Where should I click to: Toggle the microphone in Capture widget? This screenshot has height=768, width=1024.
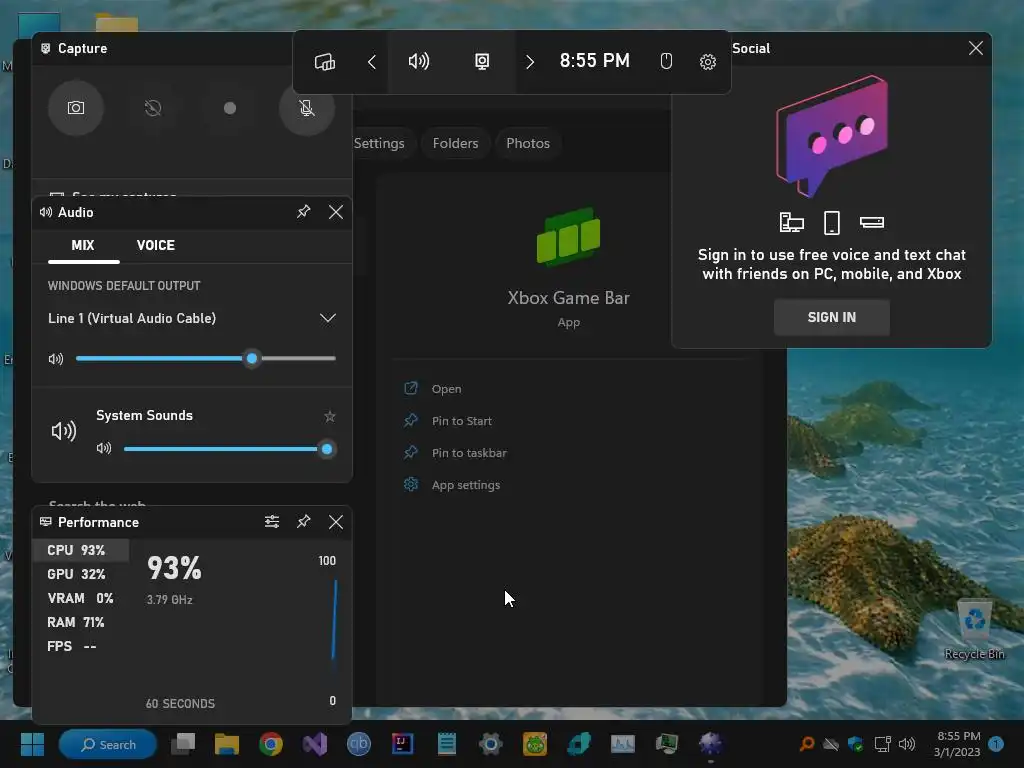[307, 108]
